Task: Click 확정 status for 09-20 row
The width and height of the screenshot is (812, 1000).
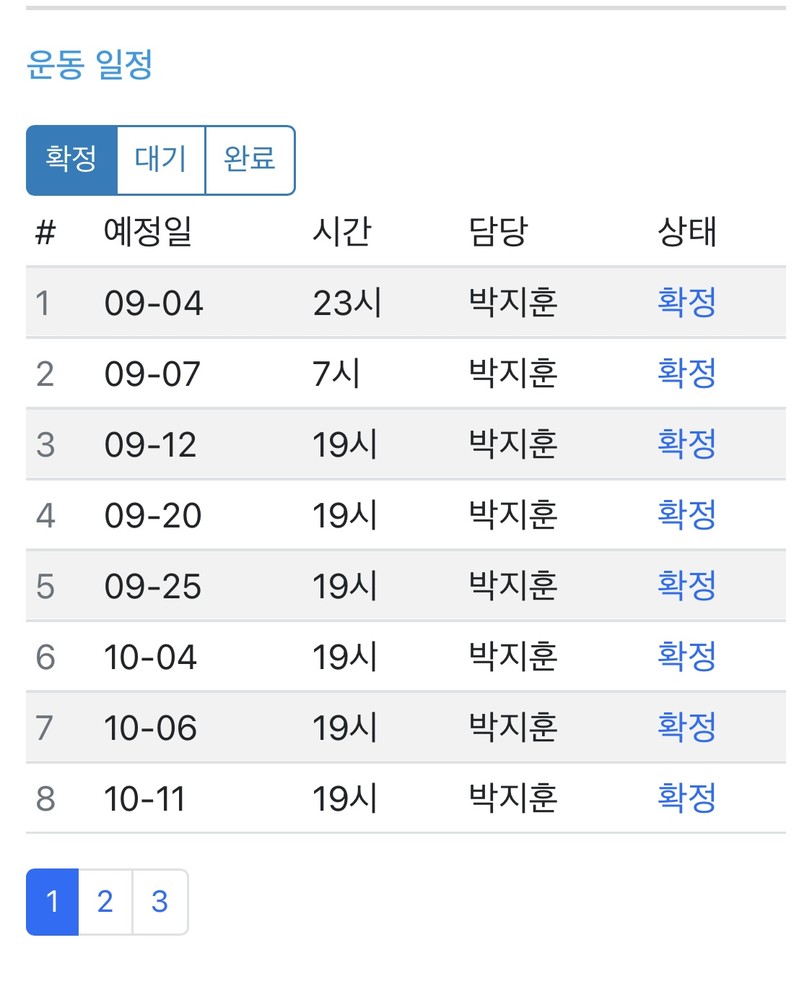Action: (x=687, y=515)
